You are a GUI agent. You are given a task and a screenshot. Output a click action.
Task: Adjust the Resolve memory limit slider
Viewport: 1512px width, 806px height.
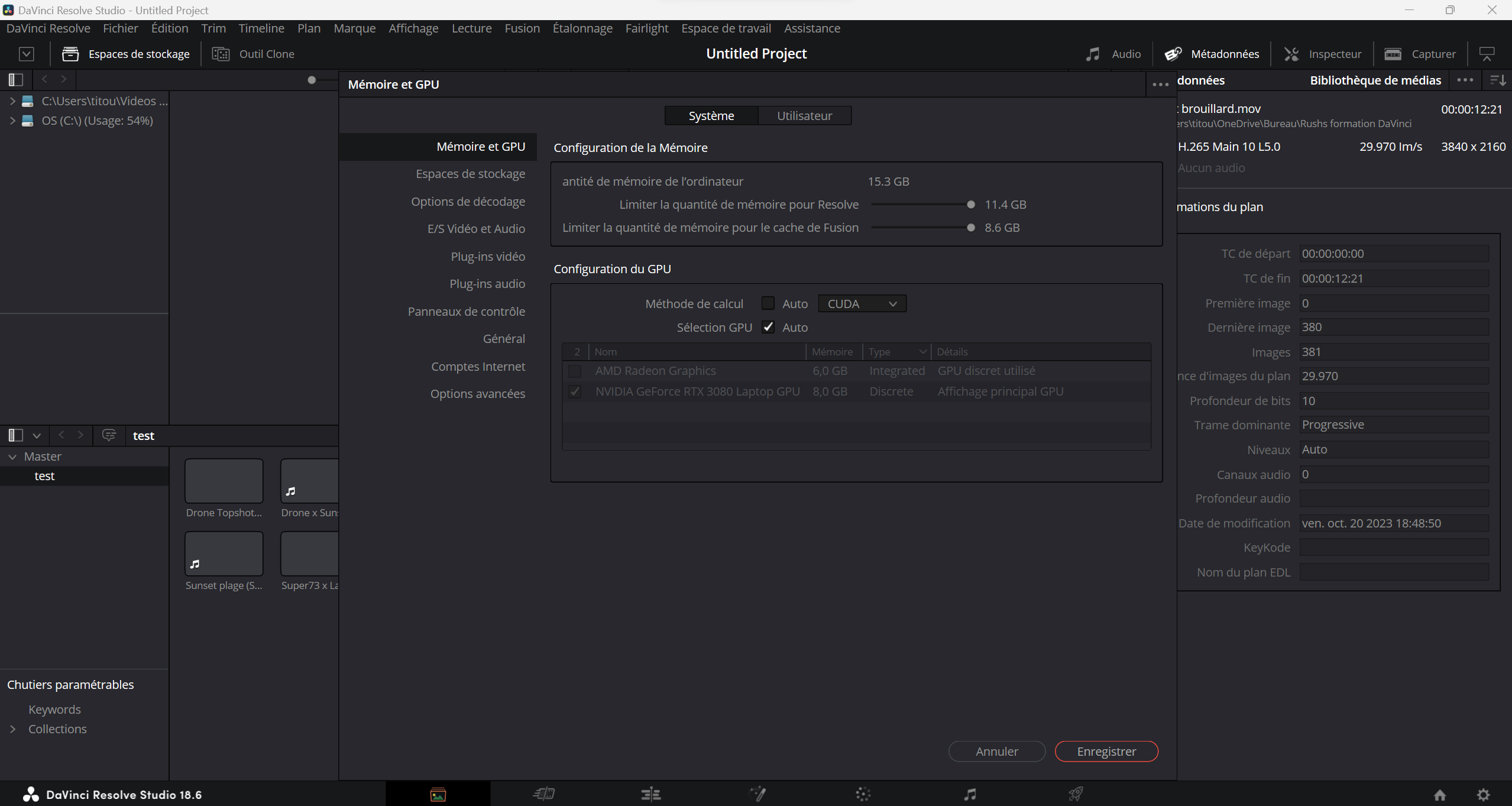pos(970,205)
